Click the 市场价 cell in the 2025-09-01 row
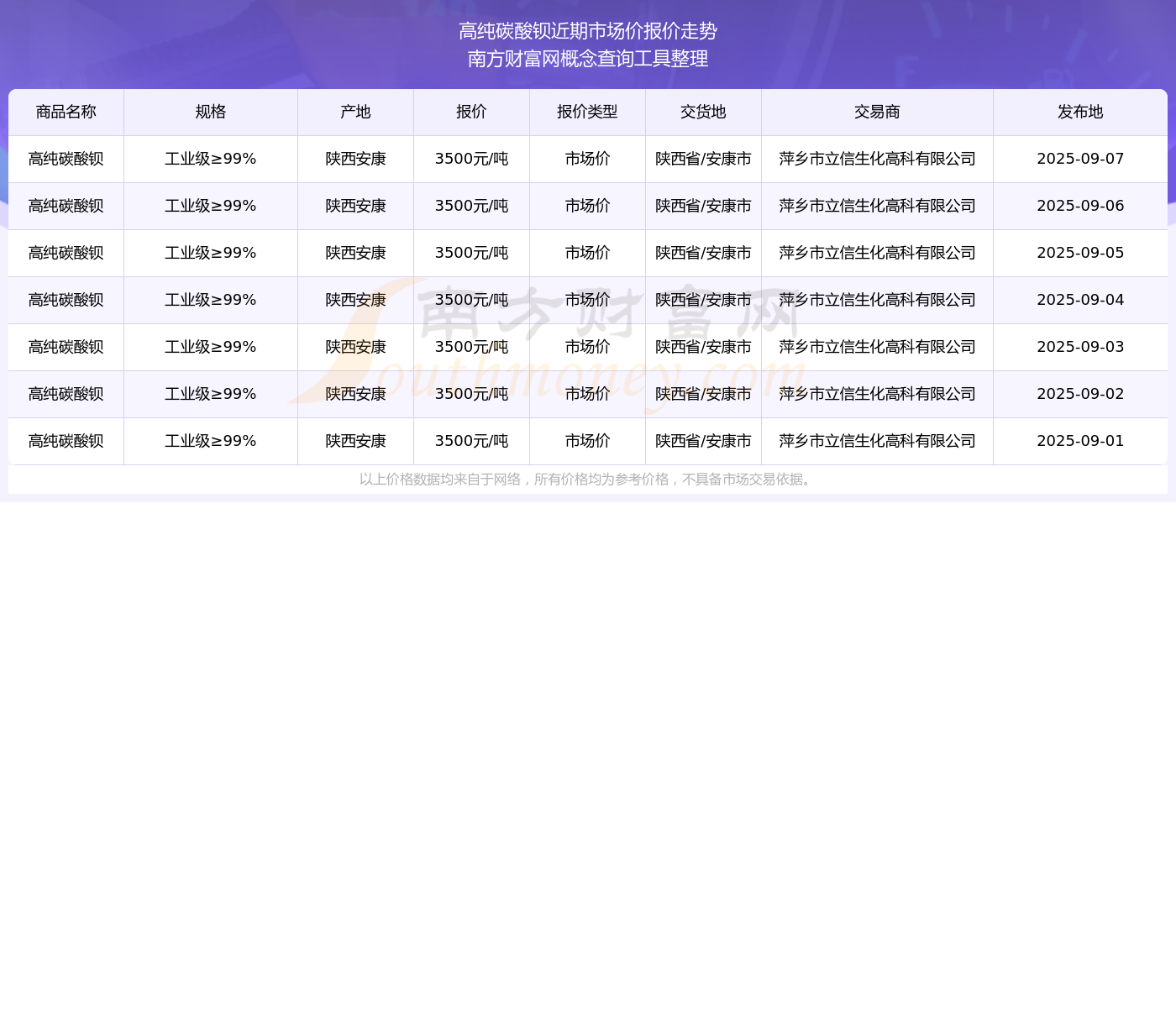Image resolution: width=1176 pixels, height=1012 pixels. click(x=587, y=442)
